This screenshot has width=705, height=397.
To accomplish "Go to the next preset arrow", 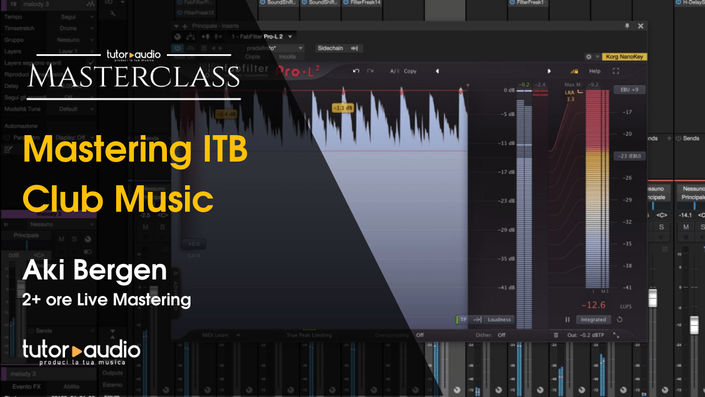I will click(549, 71).
